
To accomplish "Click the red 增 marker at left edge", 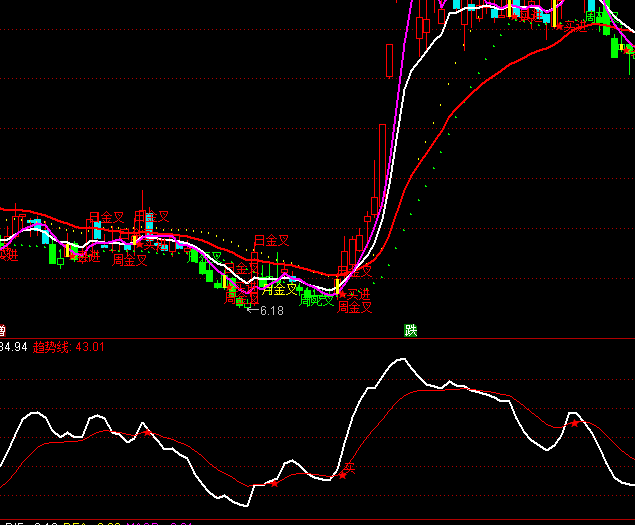I will [3, 330].
